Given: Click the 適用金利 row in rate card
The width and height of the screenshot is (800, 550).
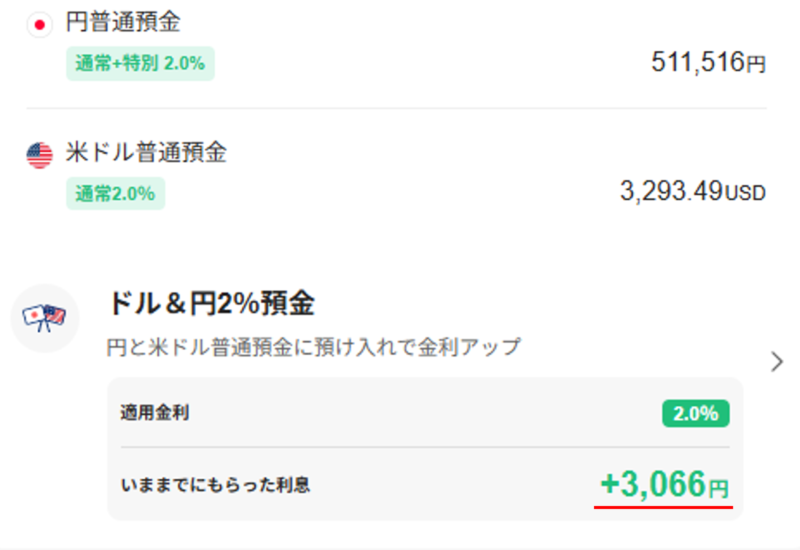Looking at the screenshot, I should pos(424,413).
